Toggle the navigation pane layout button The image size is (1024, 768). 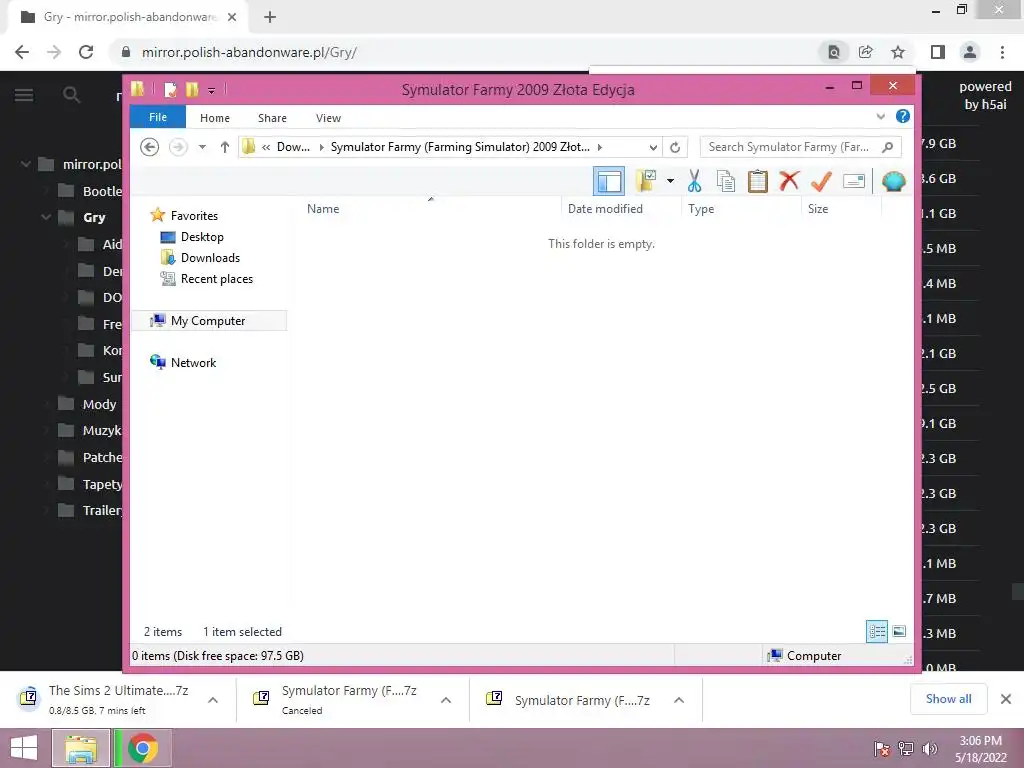609,181
